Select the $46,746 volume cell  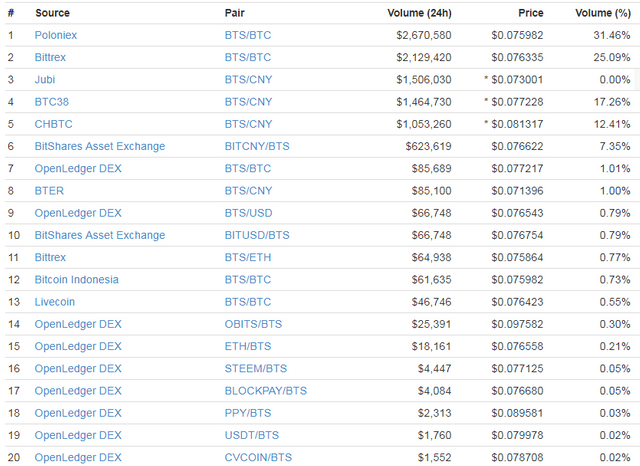431,302
